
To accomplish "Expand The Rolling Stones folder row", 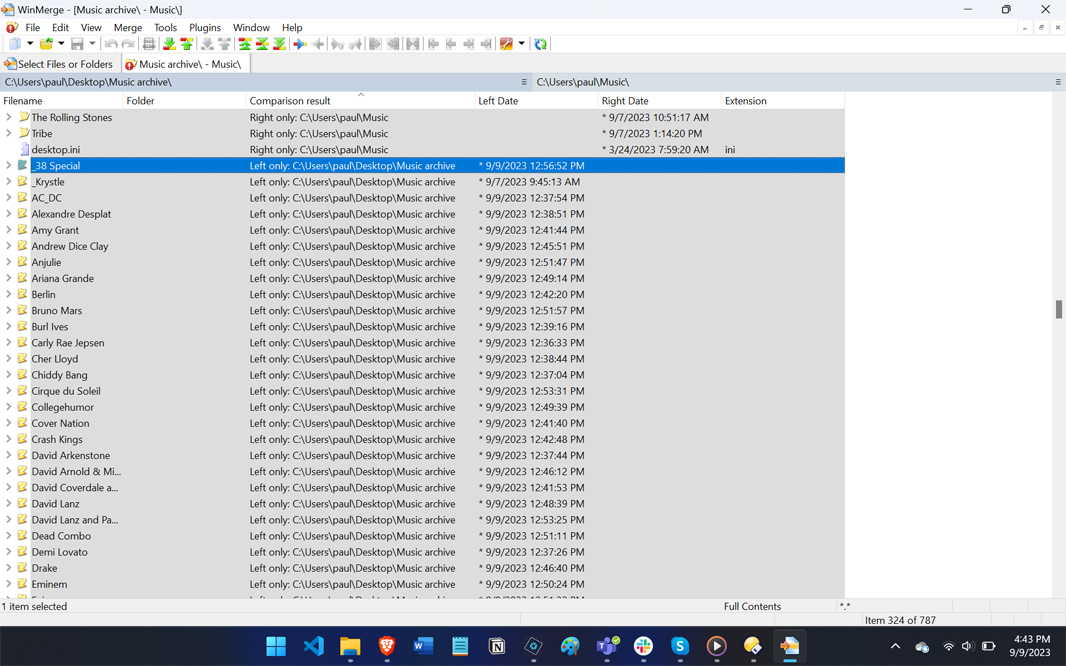I will pyautogui.click(x=8, y=117).
